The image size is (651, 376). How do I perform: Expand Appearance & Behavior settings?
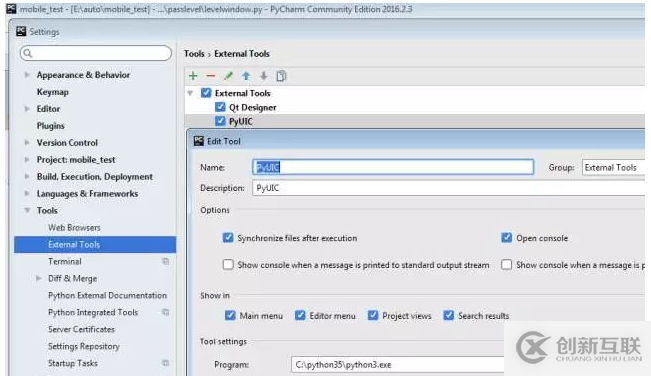click(x=27, y=75)
